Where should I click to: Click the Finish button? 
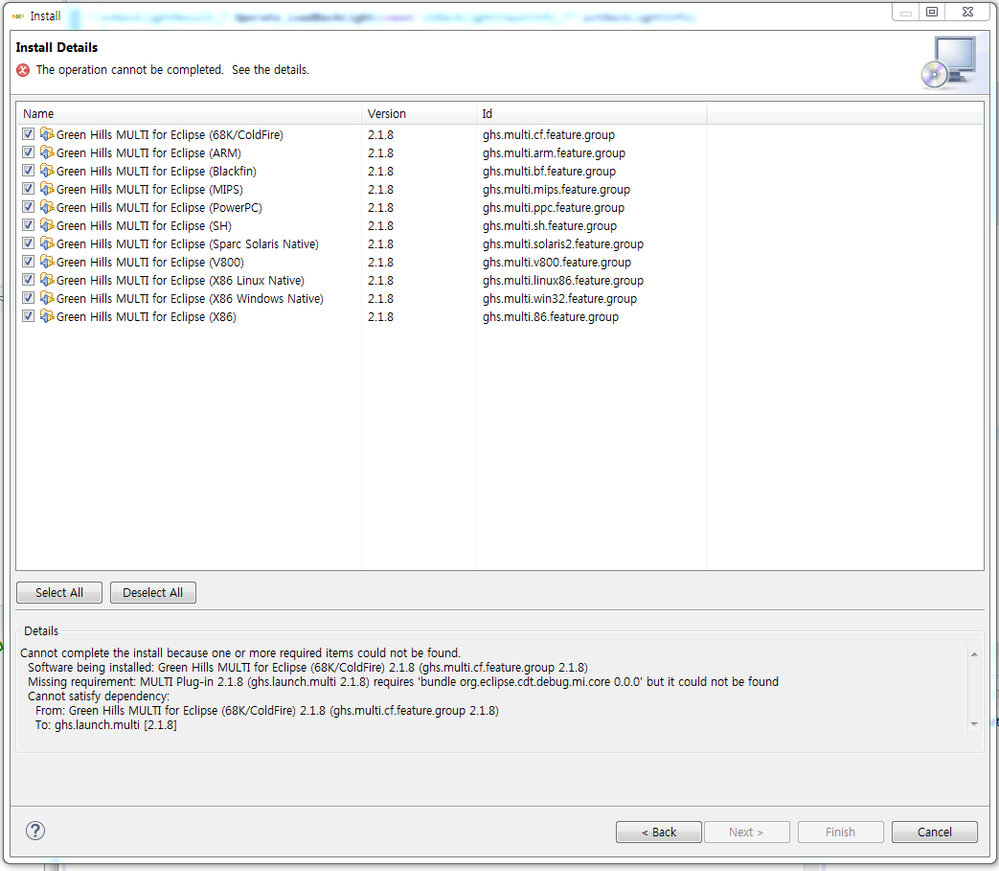tap(840, 832)
